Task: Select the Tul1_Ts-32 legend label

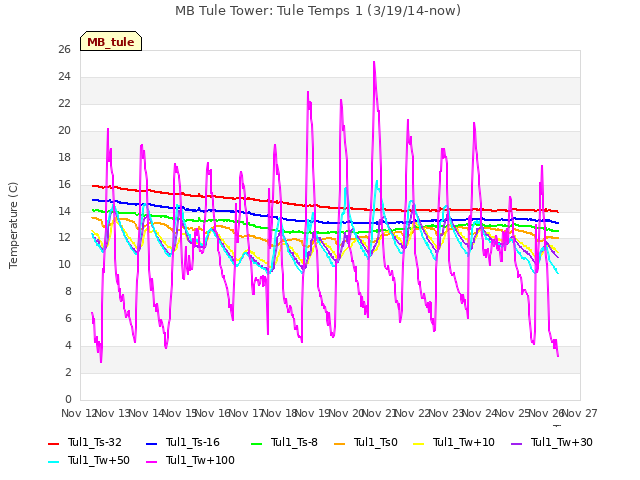Action: 95,442
